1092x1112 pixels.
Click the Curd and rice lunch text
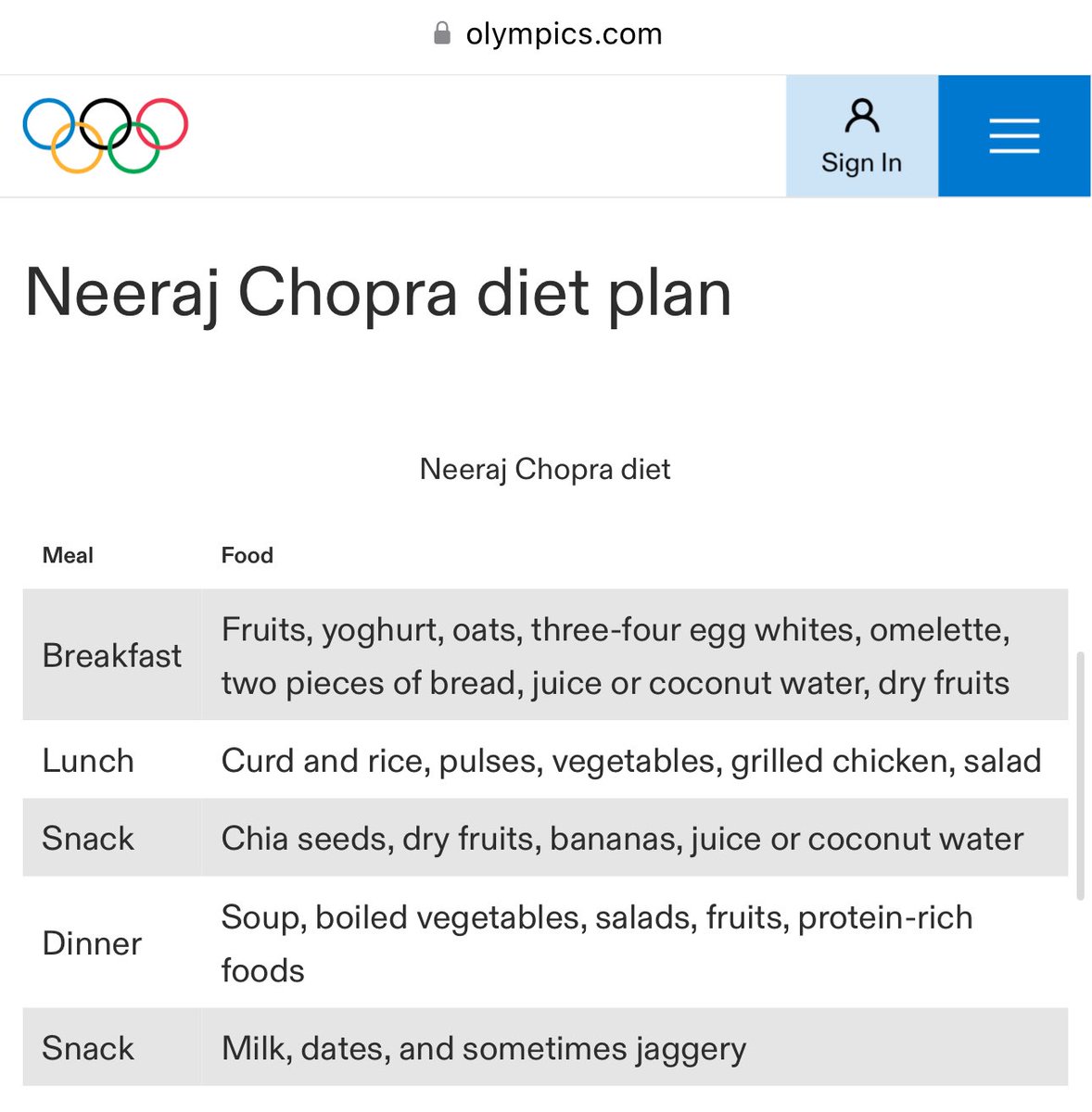[631, 761]
